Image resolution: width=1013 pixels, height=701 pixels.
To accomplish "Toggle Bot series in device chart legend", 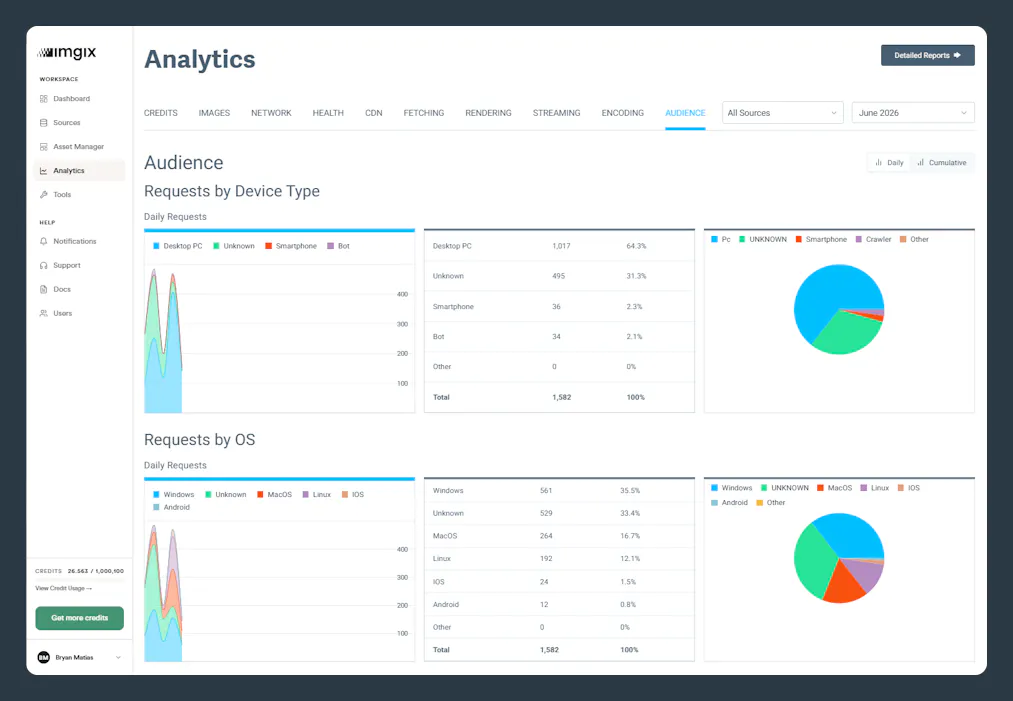I will (339, 246).
